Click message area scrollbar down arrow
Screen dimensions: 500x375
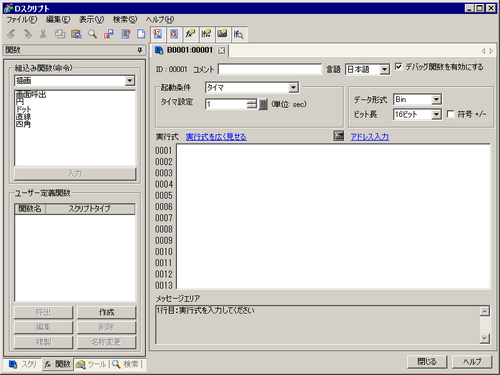click(x=484, y=338)
